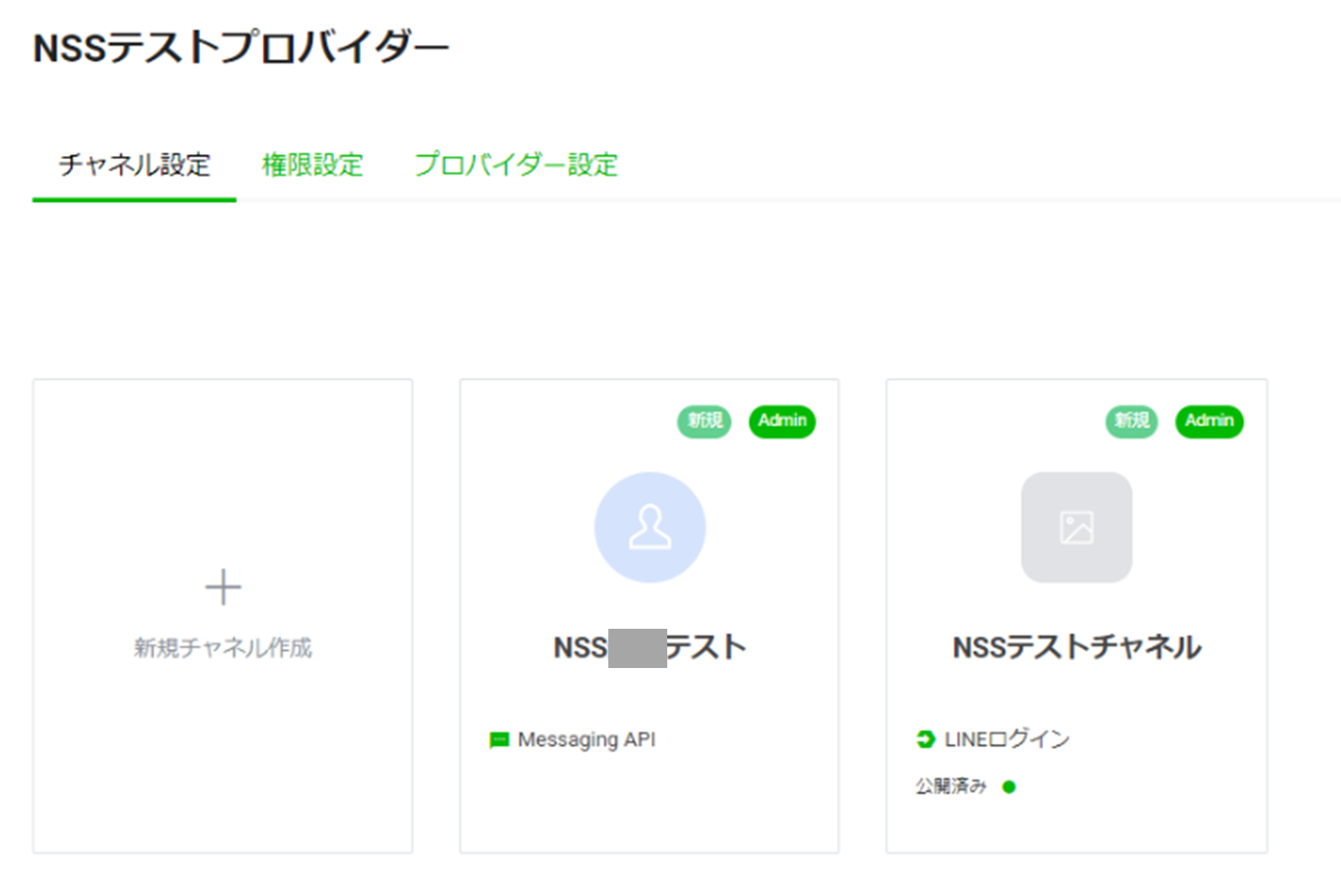This screenshot has width=1341, height=896.
Task: Click the LINEログイン label text
Action: (1006, 739)
